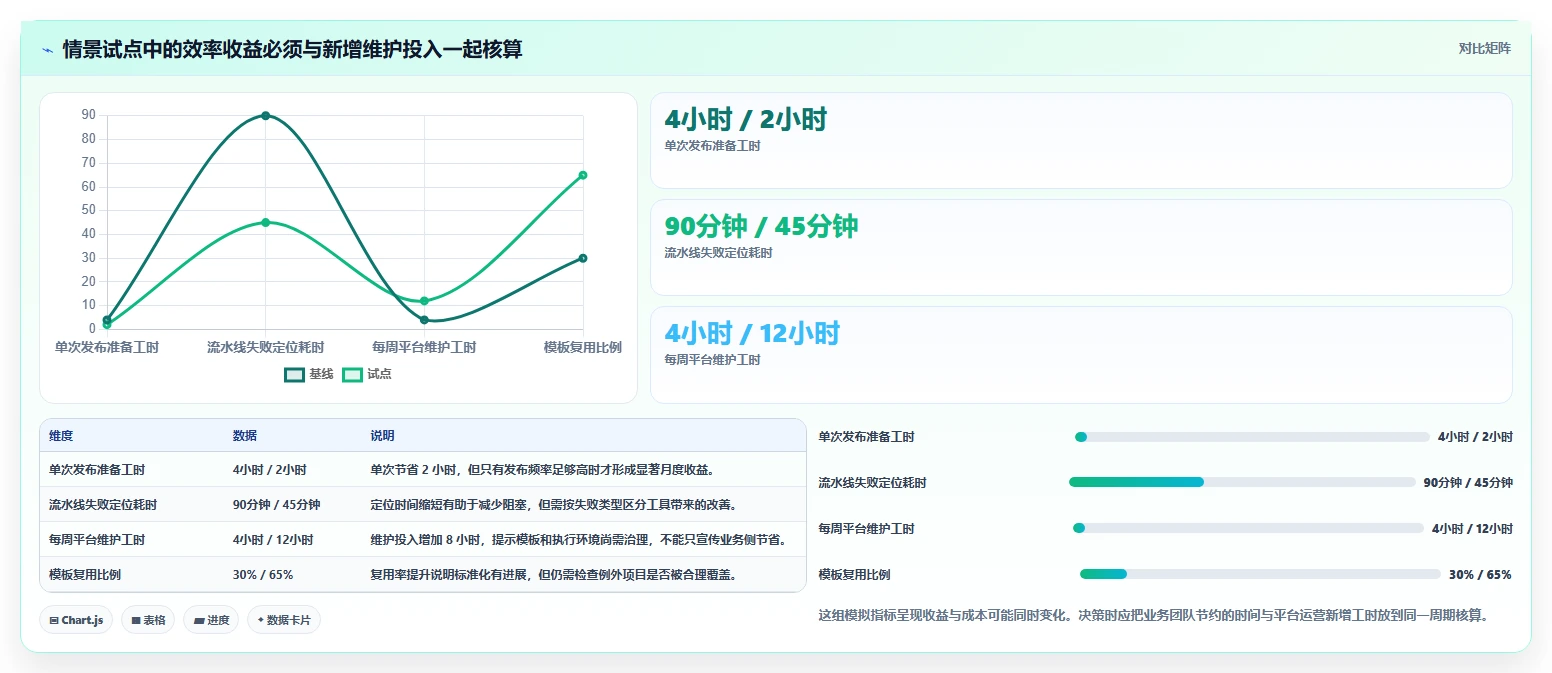Click the Chart.js tag chip
The width and height of the screenshot is (1552, 673).
click(x=76, y=620)
